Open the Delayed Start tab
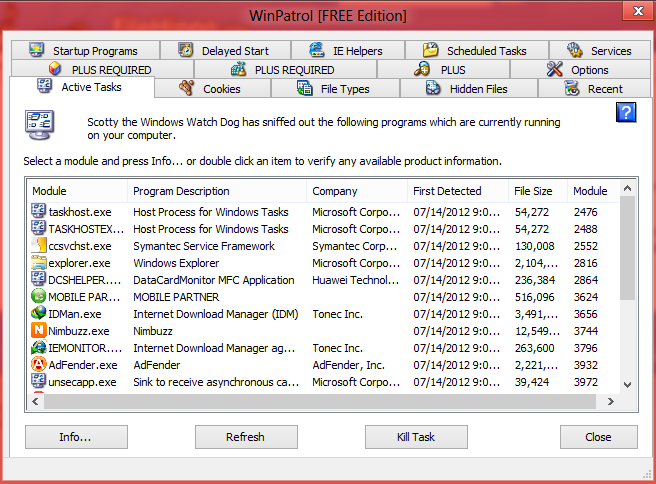Viewport: 656px width, 484px height. point(226,50)
